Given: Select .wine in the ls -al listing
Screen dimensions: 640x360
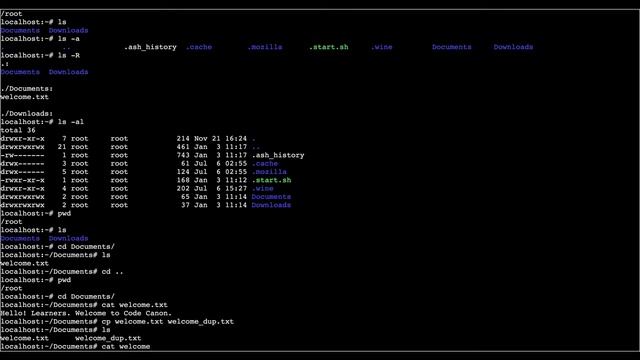Looking at the screenshot, I should pyautogui.click(x=262, y=189).
